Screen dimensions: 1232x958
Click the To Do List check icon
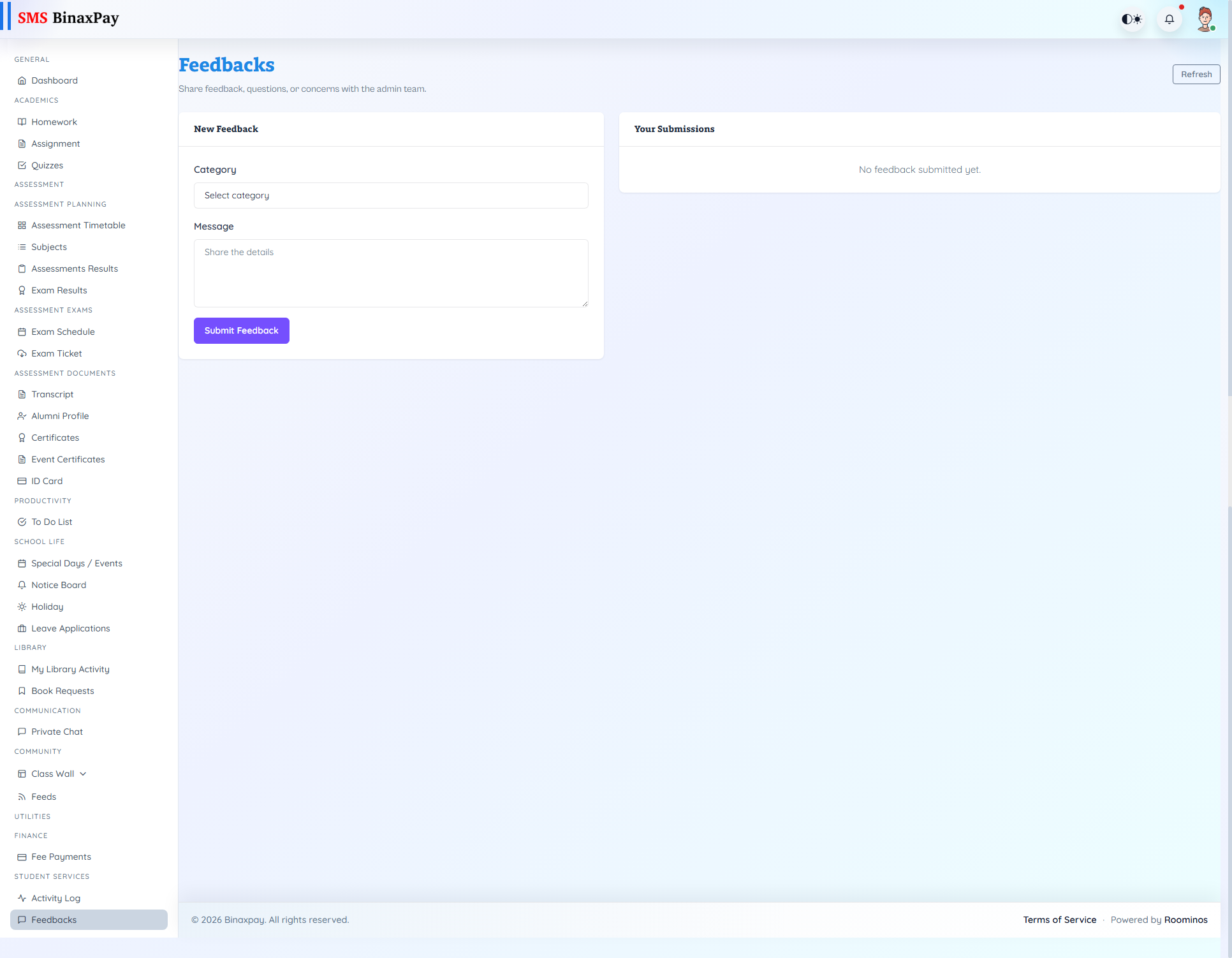(x=22, y=521)
